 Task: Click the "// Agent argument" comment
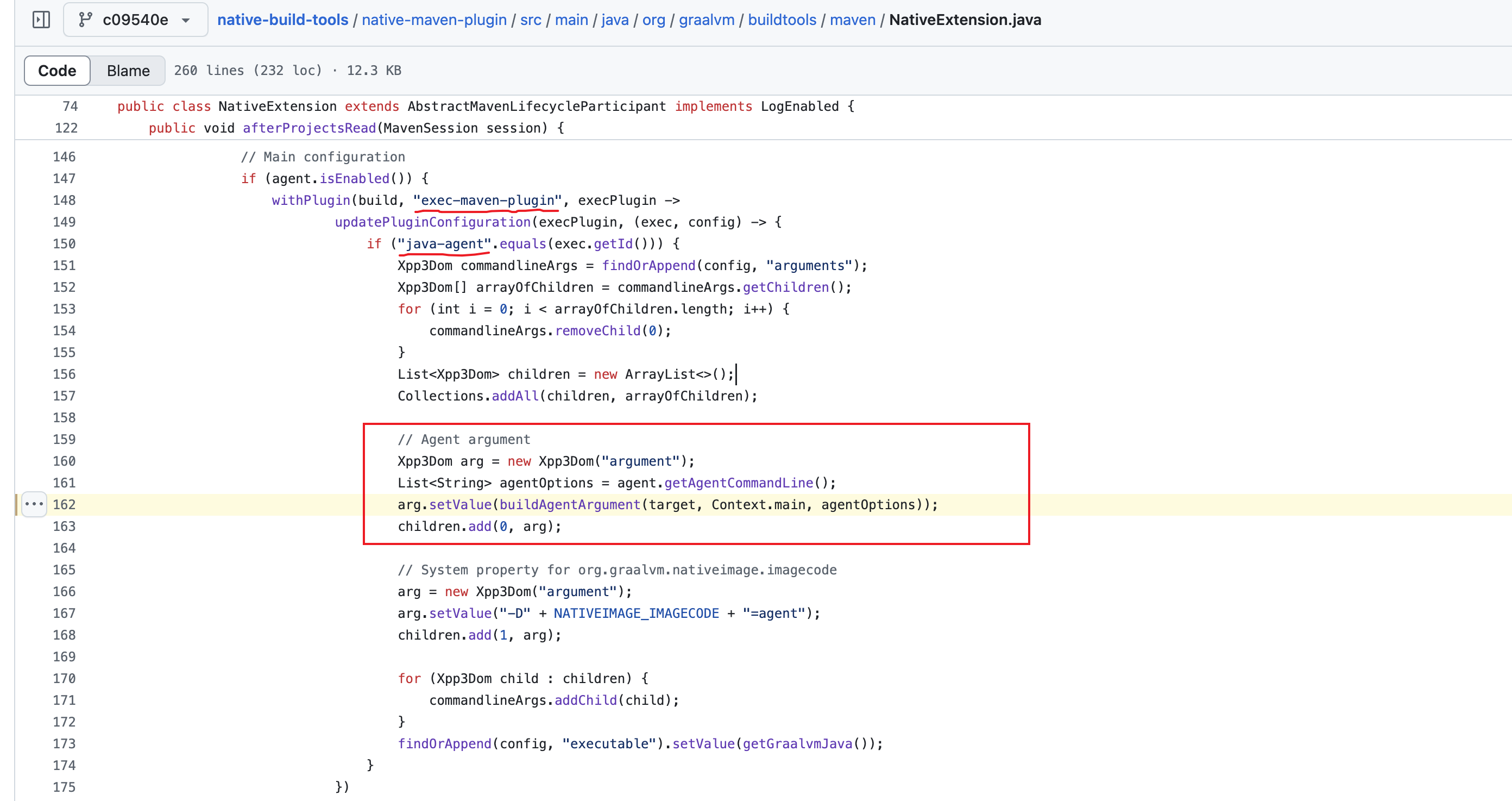pos(464,439)
